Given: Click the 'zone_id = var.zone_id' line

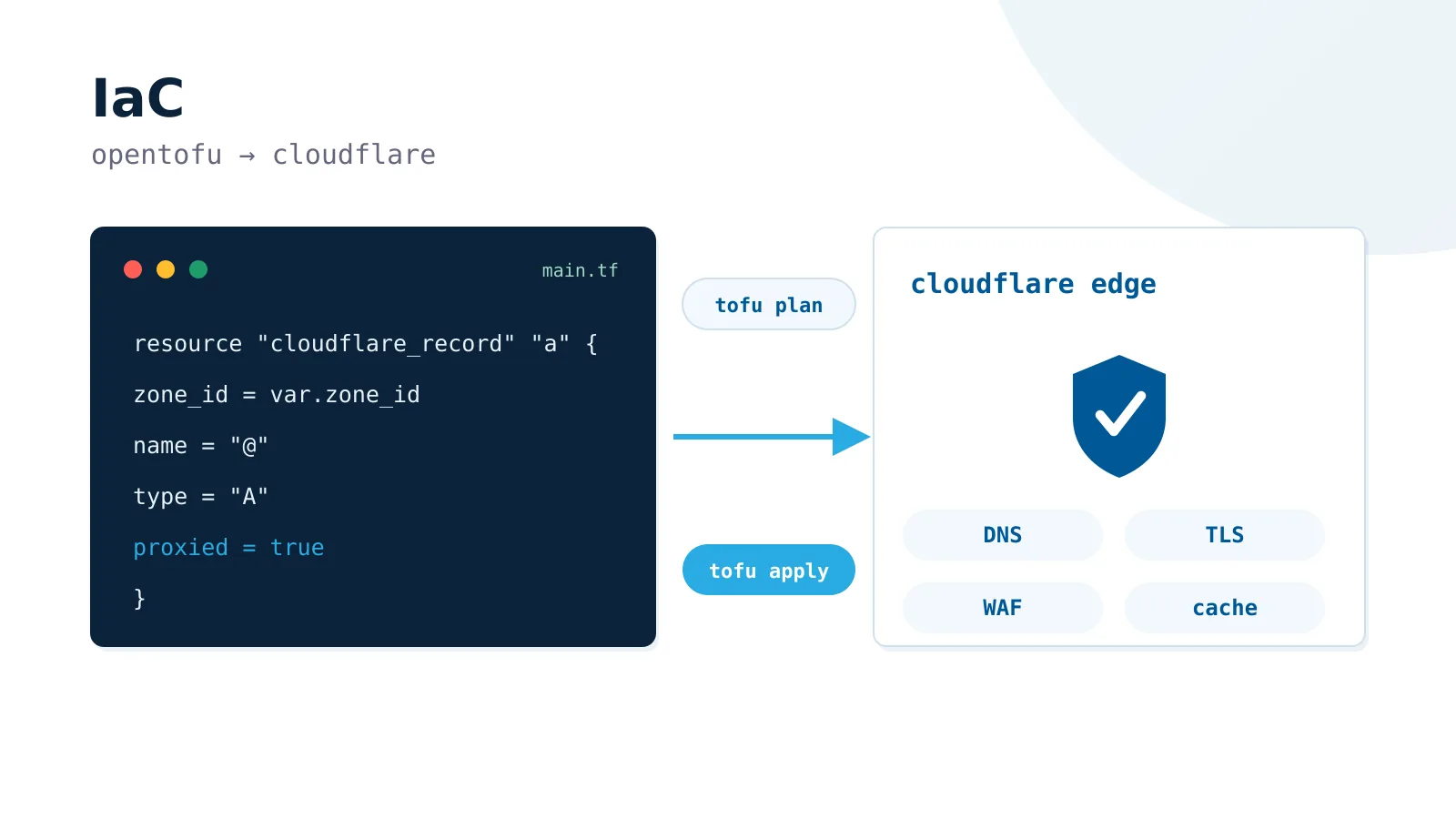Looking at the screenshot, I should pyautogui.click(x=277, y=395).
